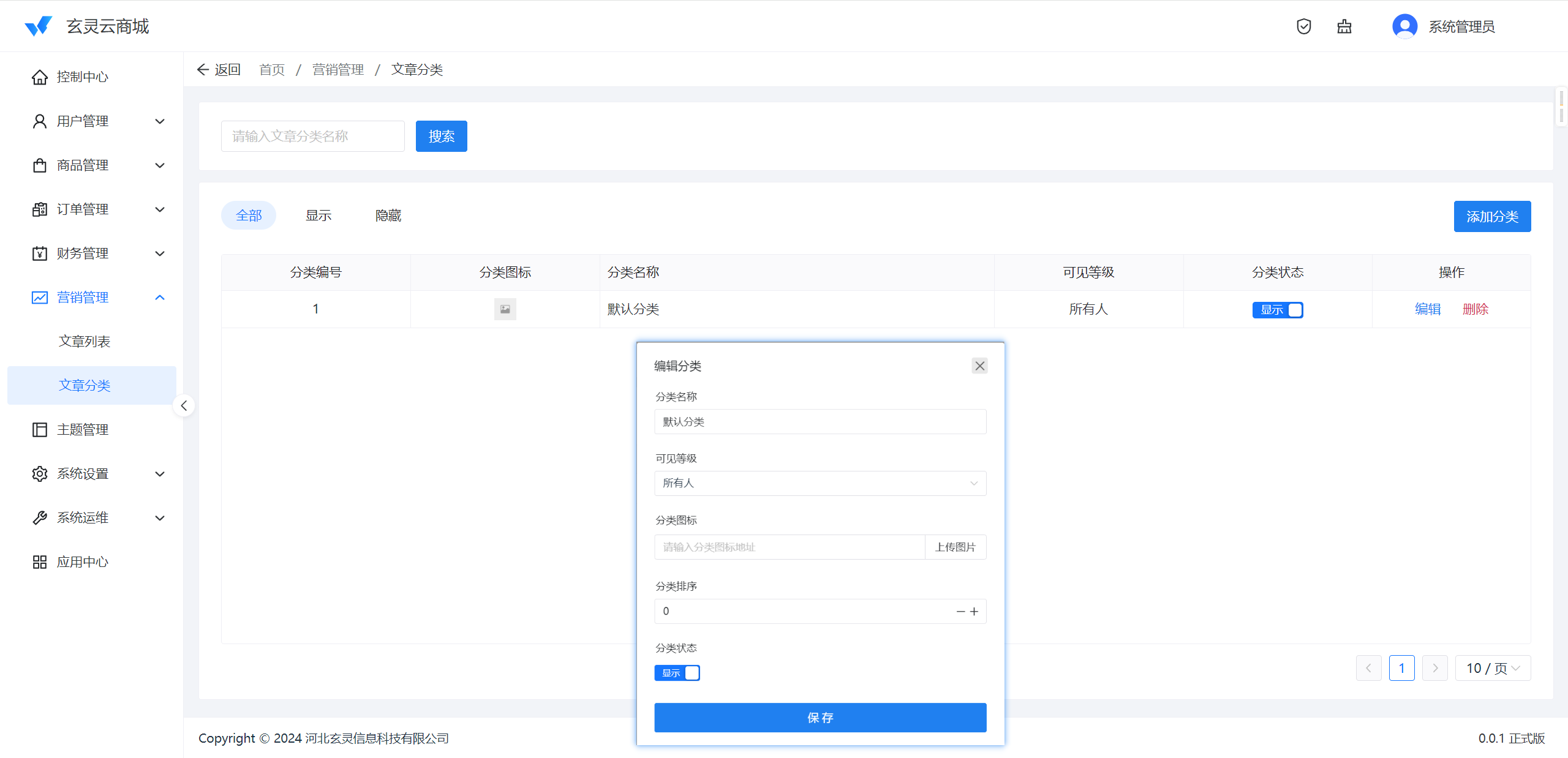The width and height of the screenshot is (1568, 758).
Task: Click the category image placeholder thumbnail
Action: click(505, 309)
